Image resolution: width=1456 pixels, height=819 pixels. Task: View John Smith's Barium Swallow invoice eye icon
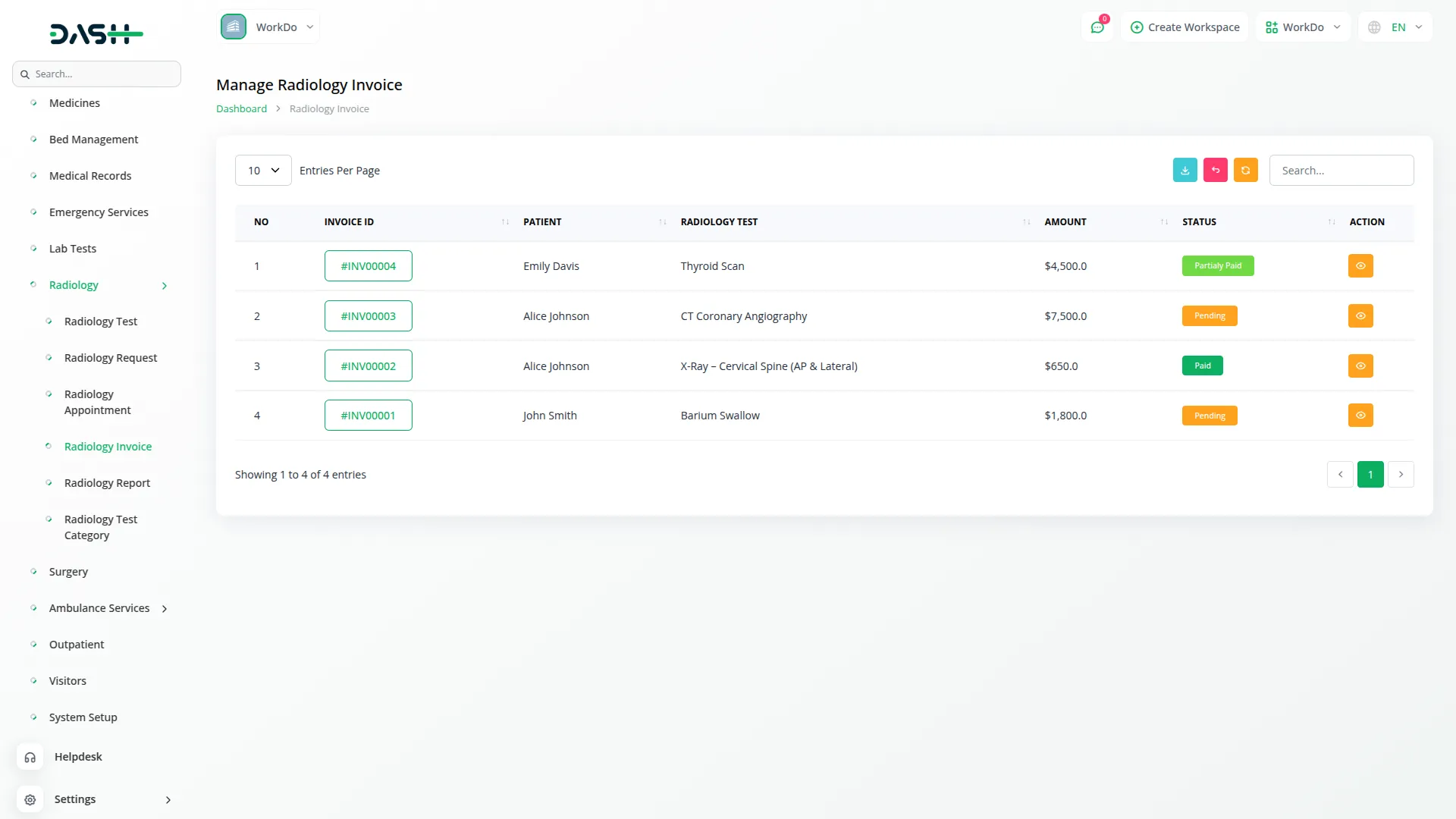(1360, 416)
